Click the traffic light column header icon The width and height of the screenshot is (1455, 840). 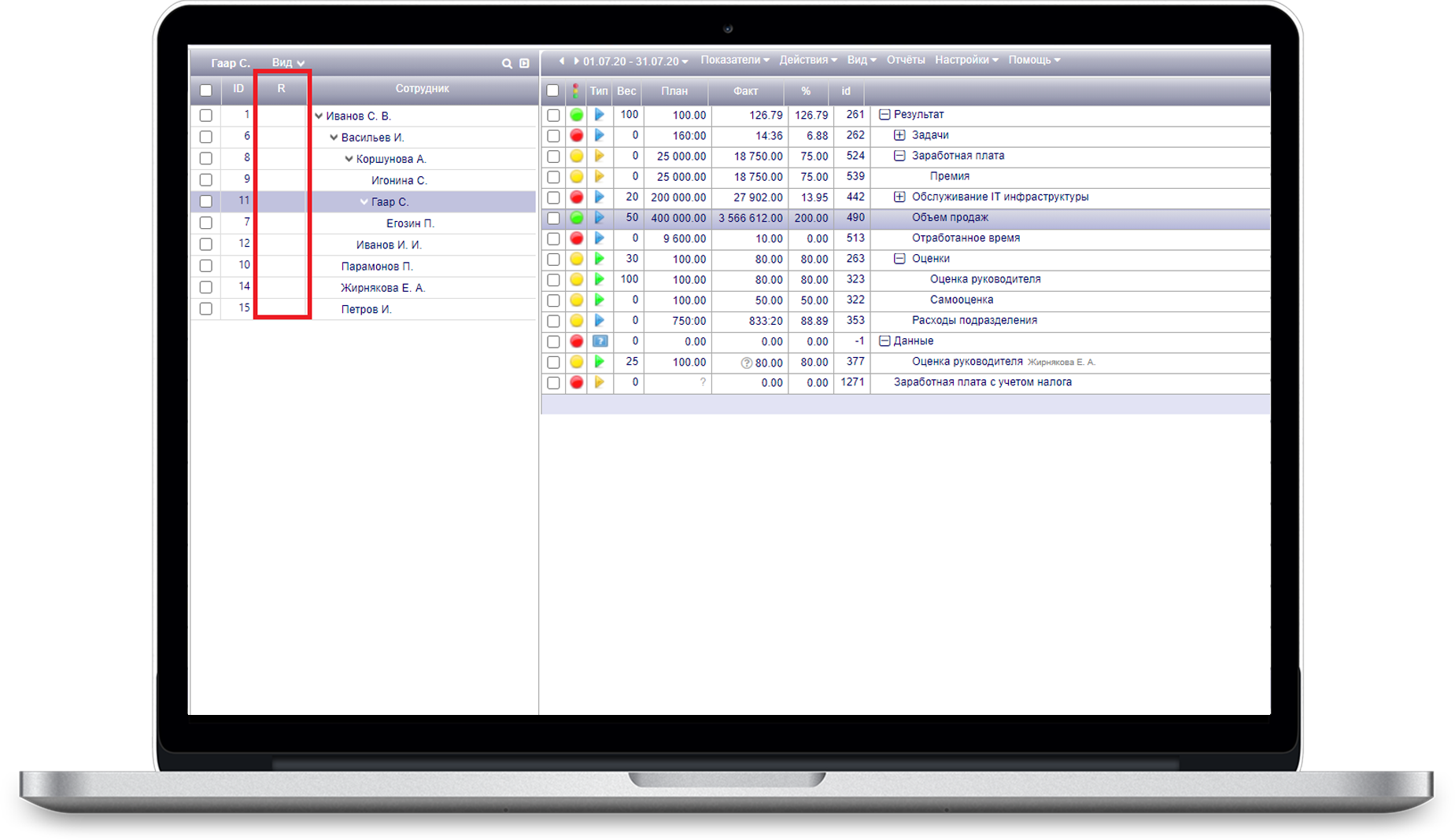[x=576, y=91]
